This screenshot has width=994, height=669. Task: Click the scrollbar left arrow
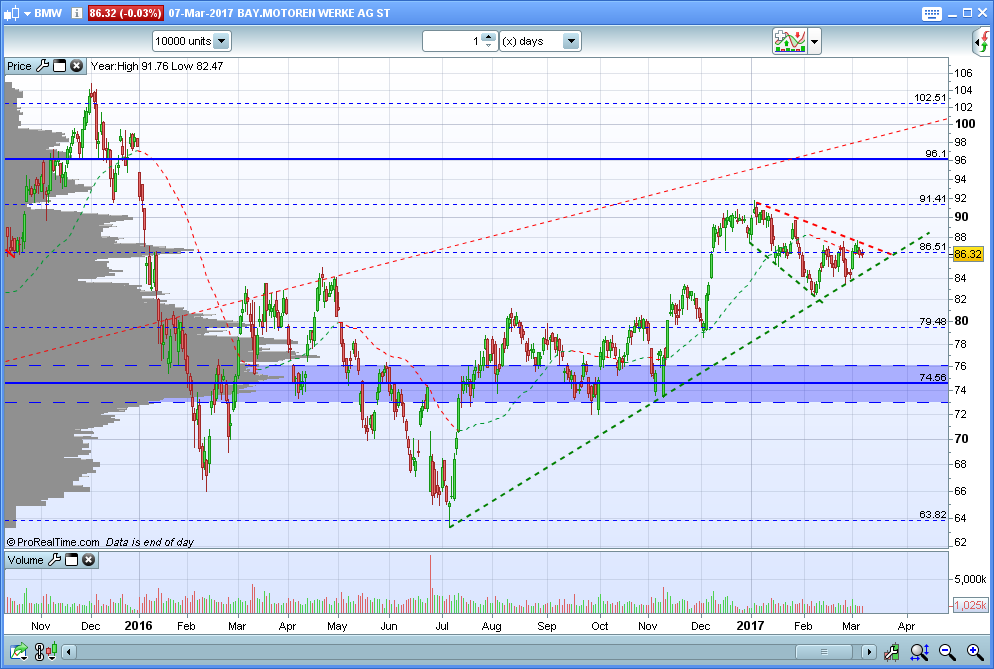68,652
